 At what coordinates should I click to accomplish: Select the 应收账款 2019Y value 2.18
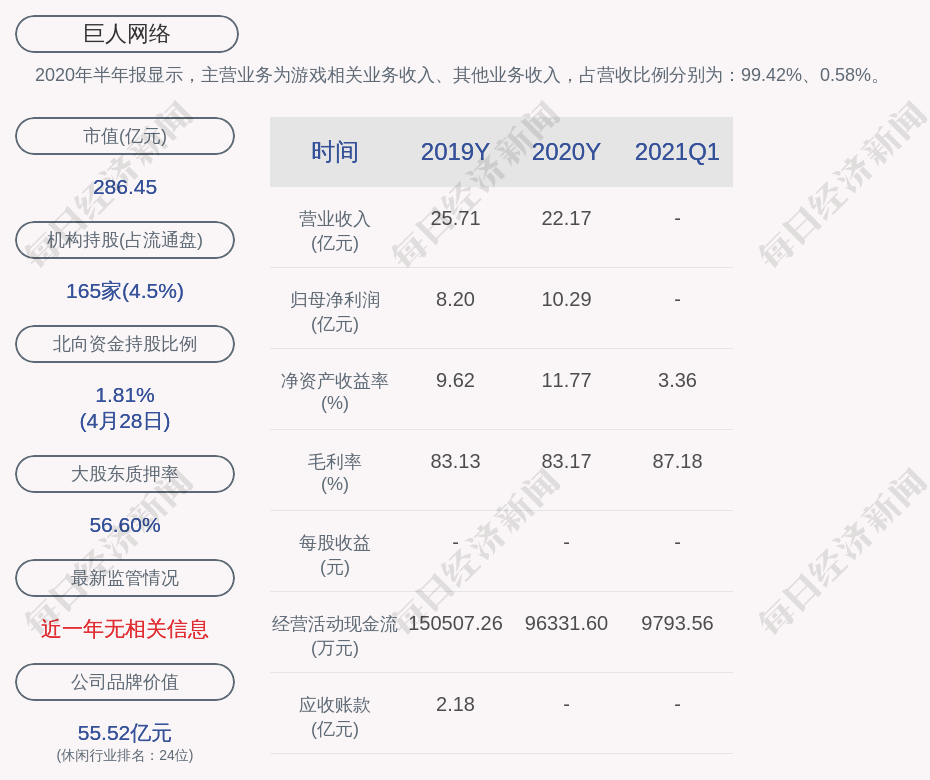[x=455, y=704]
